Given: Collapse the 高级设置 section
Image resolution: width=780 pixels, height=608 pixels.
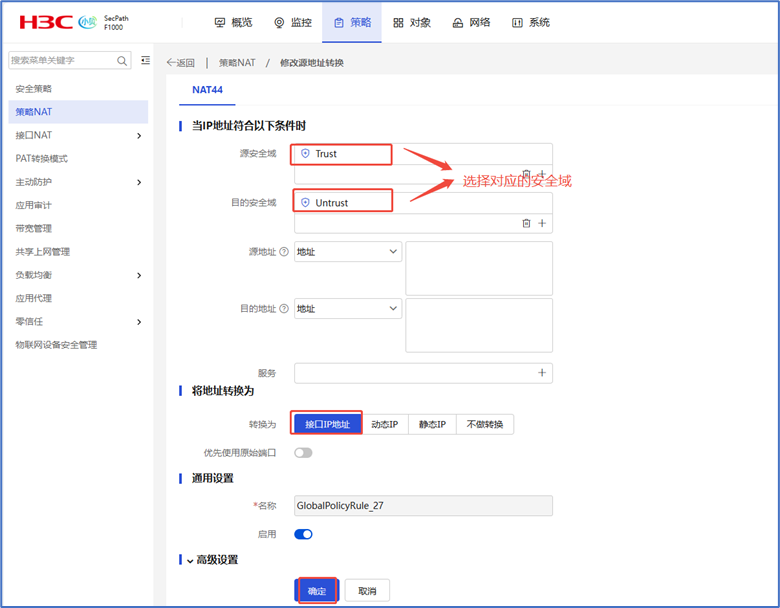Looking at the screenshot, I should pyautogui.click(x=190, y=561).
